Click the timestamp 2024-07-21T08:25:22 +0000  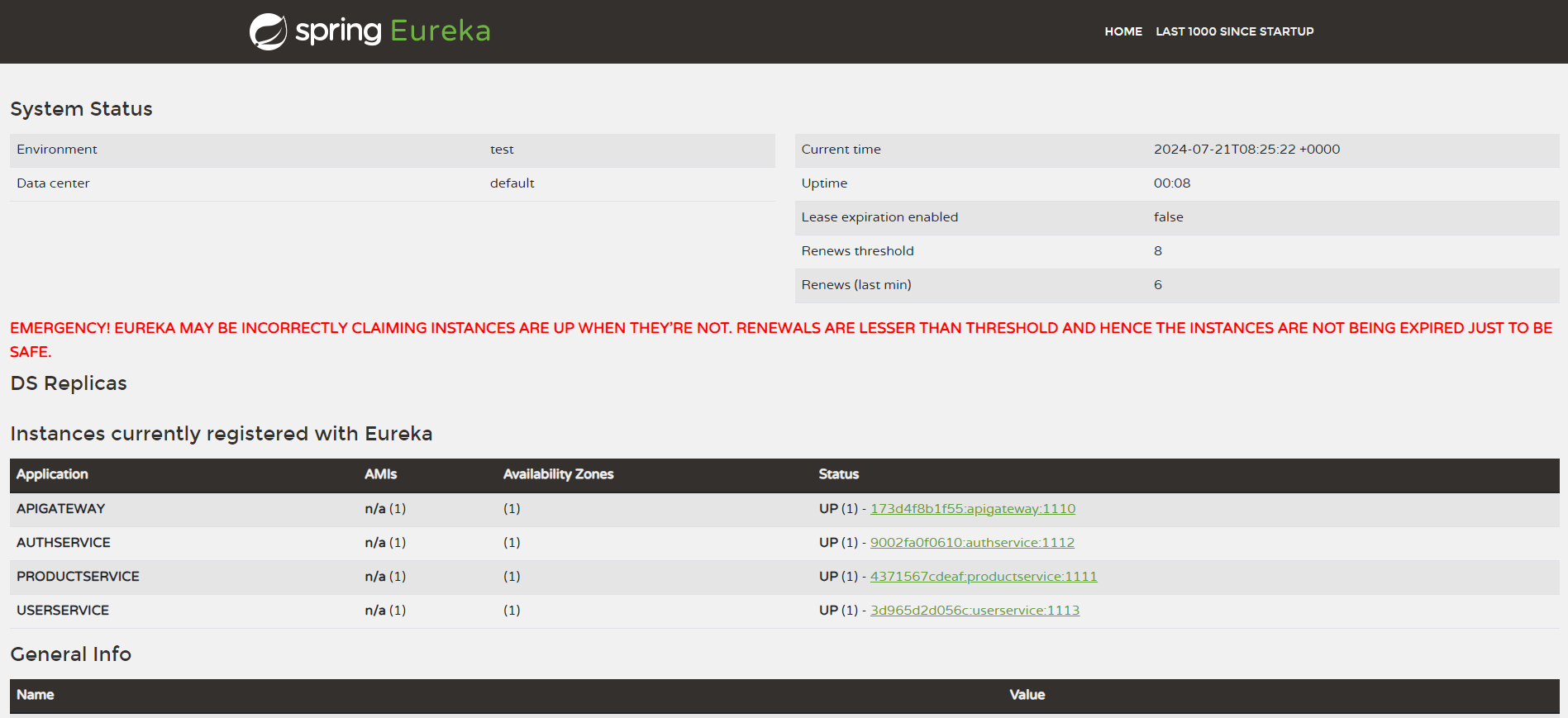click(1247, 150)
